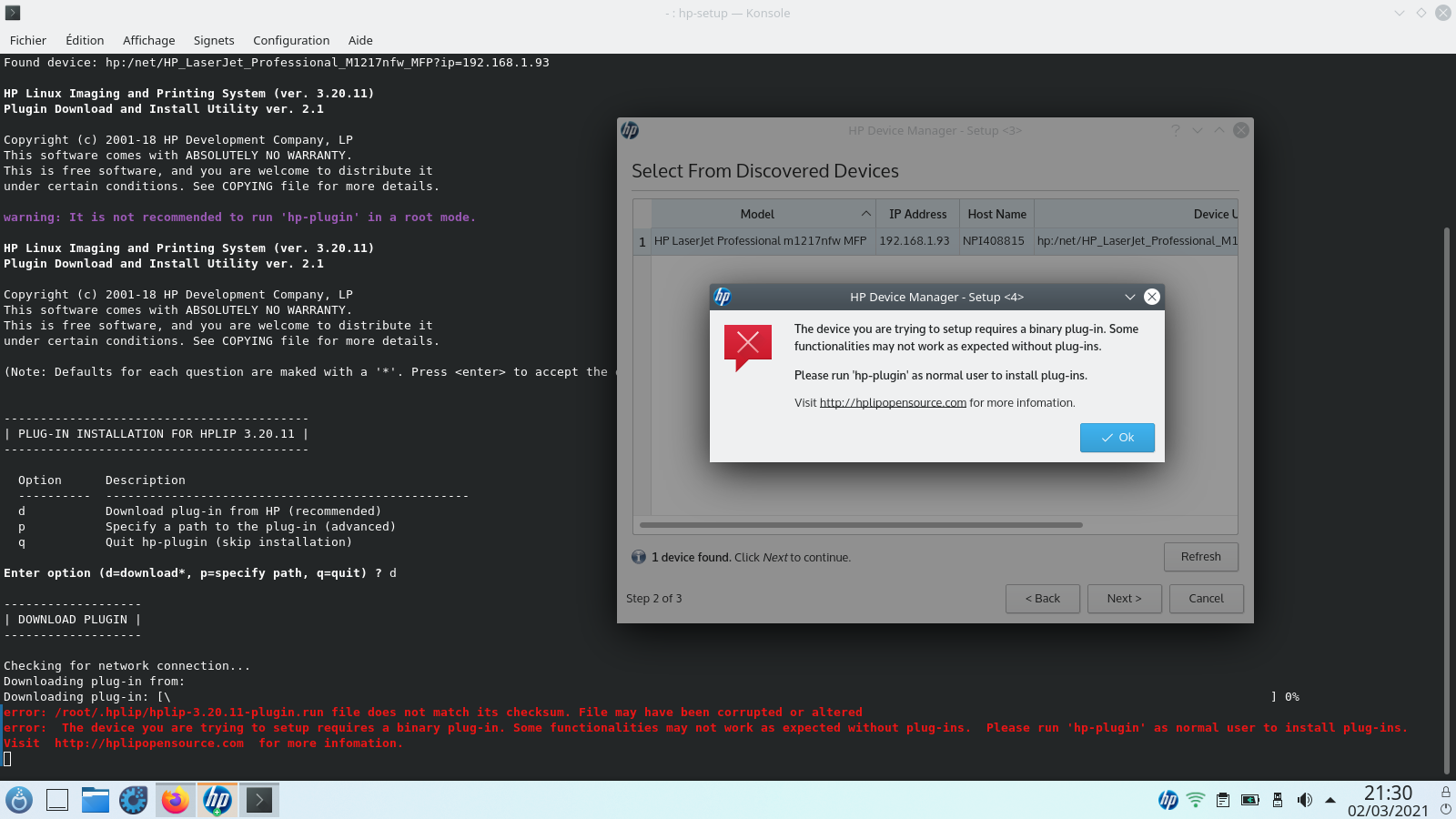Switch to Konsole taskbar entry
Image resolution: width=1456 pixels, height=819 pixels.
[259, 800]
